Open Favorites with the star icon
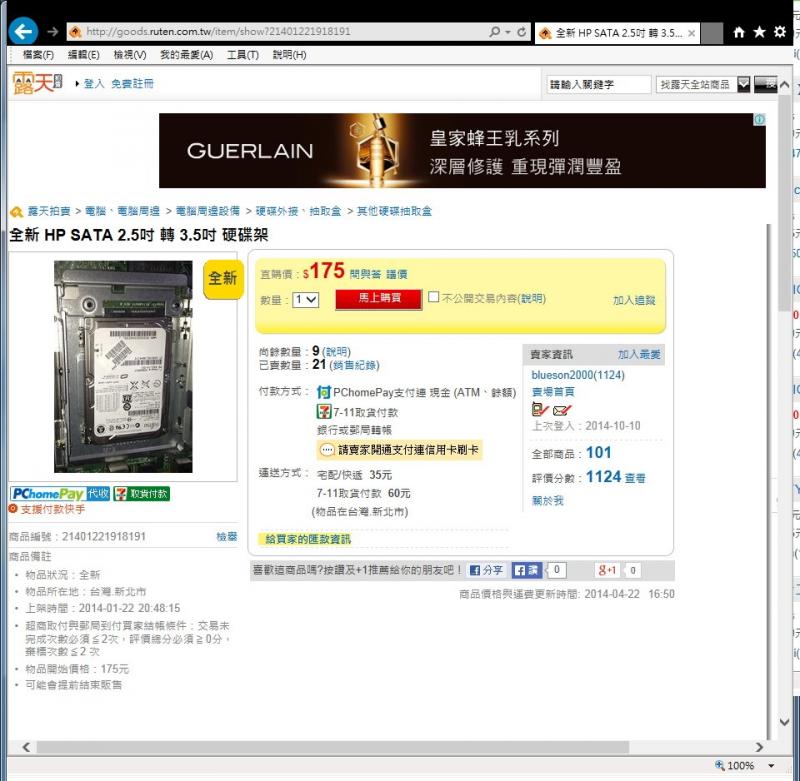The width and height of the screenshot is (800, 781). tap(759, 32)
